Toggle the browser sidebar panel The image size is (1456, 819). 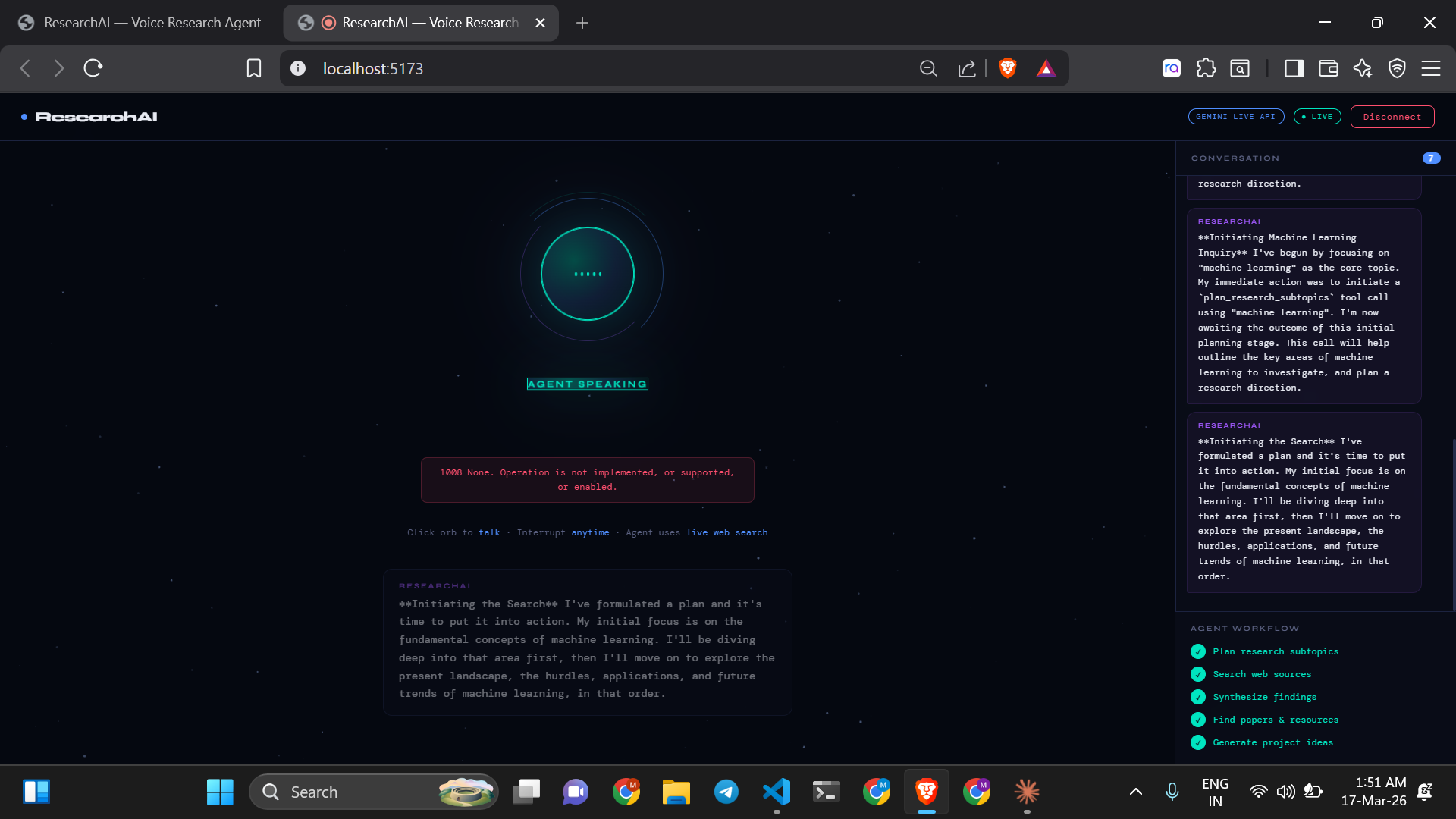1294,68
